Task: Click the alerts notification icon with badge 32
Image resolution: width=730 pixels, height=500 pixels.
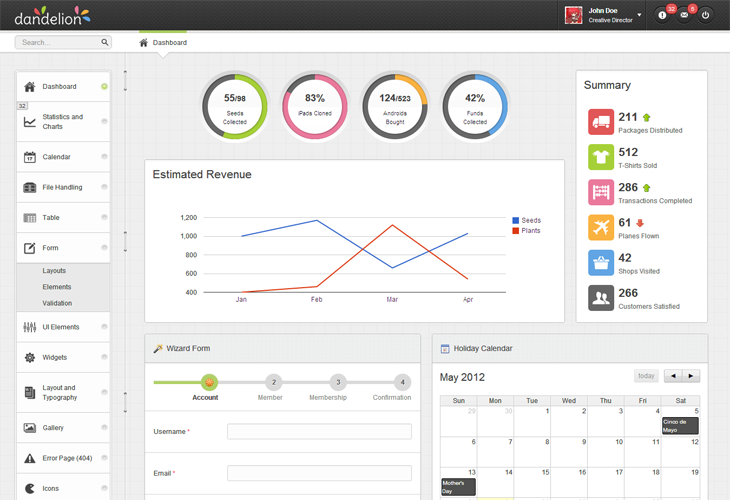Action: point(663,16)
